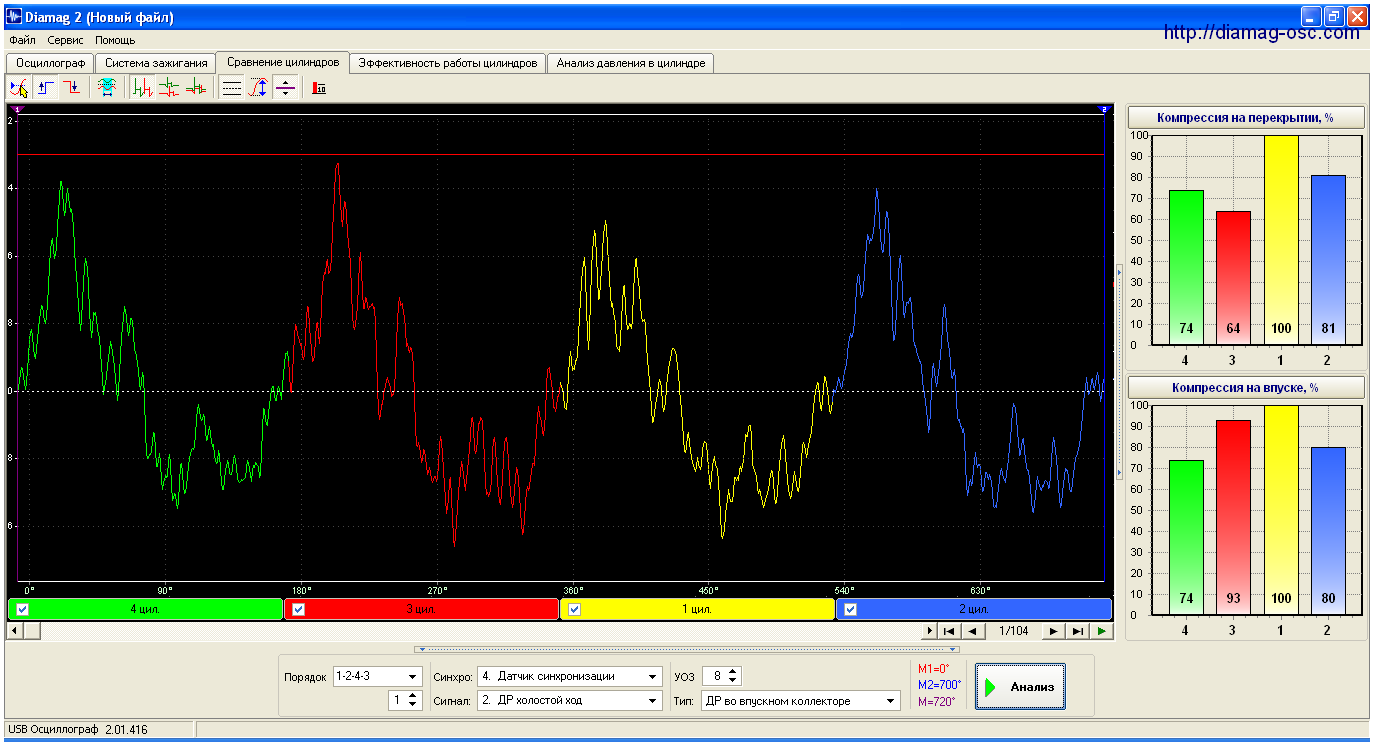Decrease the cylinder number stepper below Порядок
Screen dimensions: 1374x742
pos(414,705)
